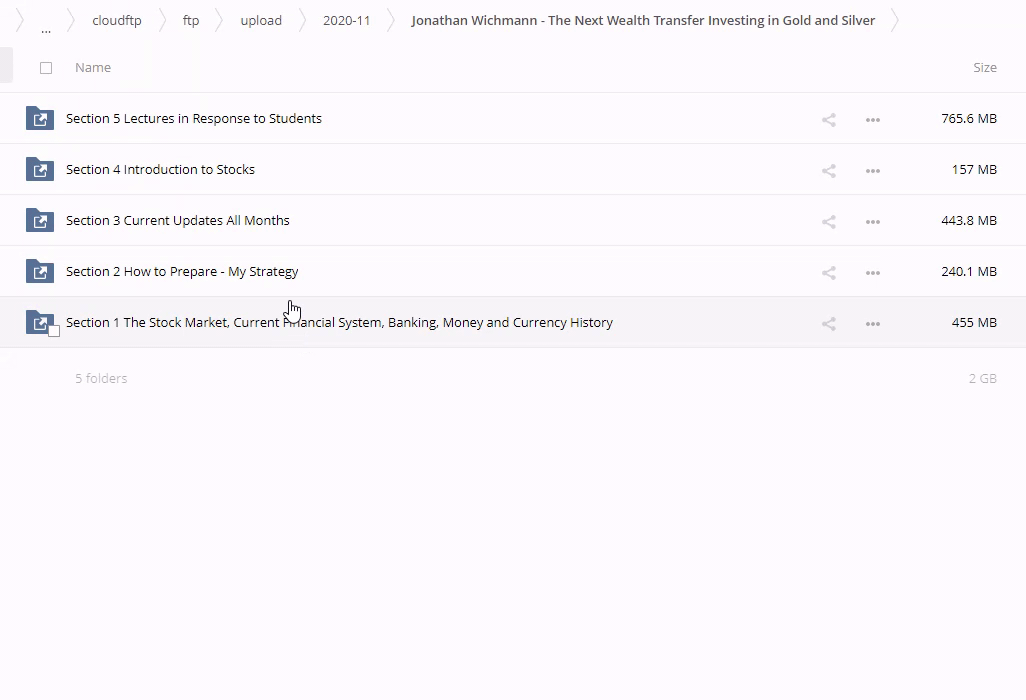Share the Section 1 Stock Market folder

click(x=828, y=323)
